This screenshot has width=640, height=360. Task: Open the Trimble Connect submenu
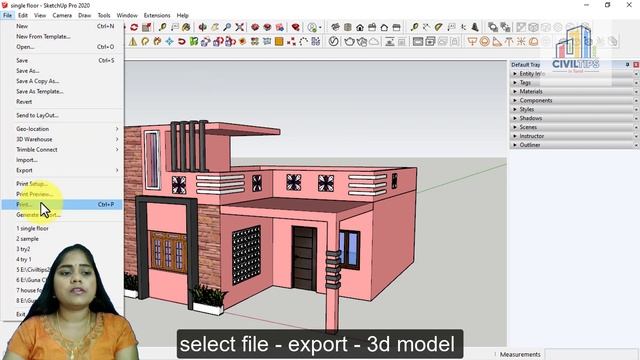62,149
